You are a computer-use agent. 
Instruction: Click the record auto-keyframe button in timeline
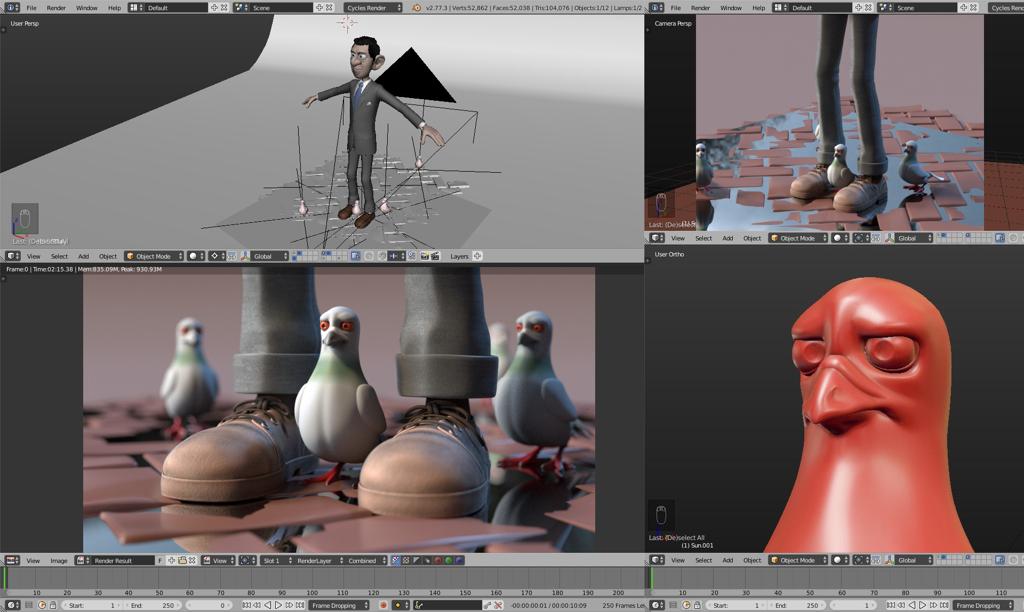click(383, 605)
